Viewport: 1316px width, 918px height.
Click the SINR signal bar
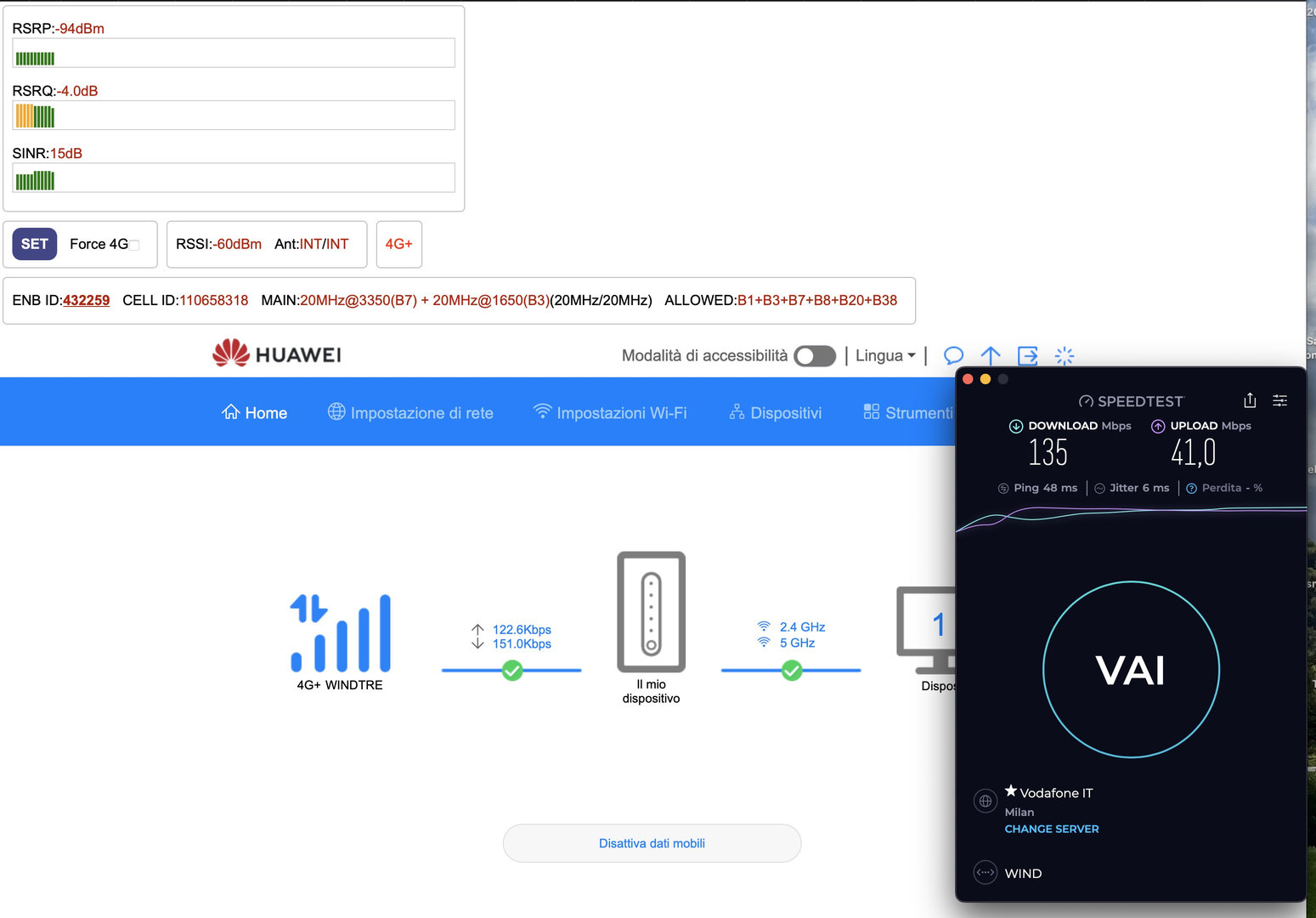click(234, 178)
